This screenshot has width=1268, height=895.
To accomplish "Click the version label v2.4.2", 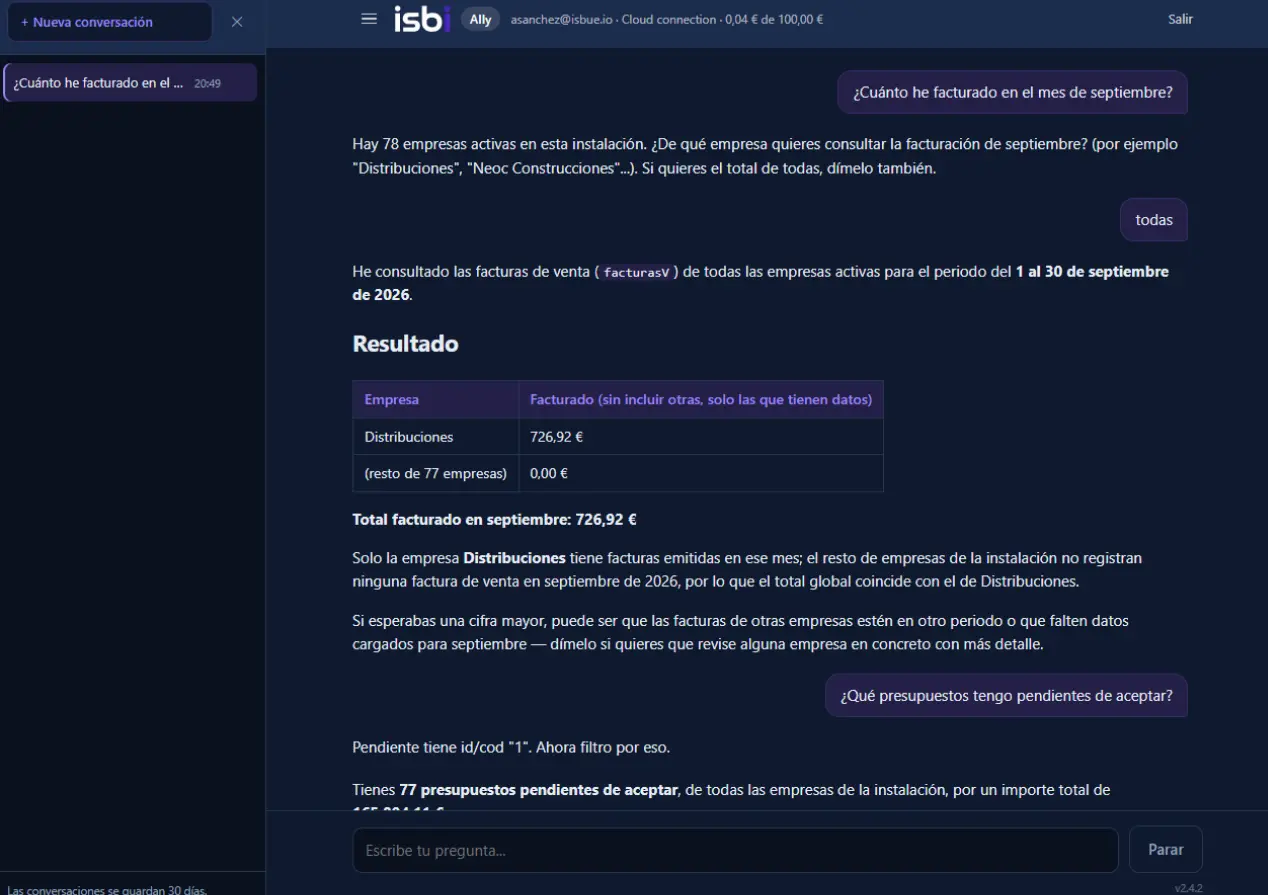I will pyautogui.click(x=1188, y=888).
